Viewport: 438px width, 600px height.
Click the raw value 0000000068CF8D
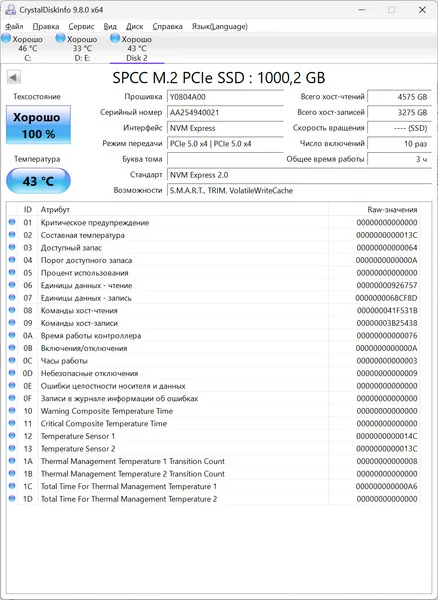[386, 298]
